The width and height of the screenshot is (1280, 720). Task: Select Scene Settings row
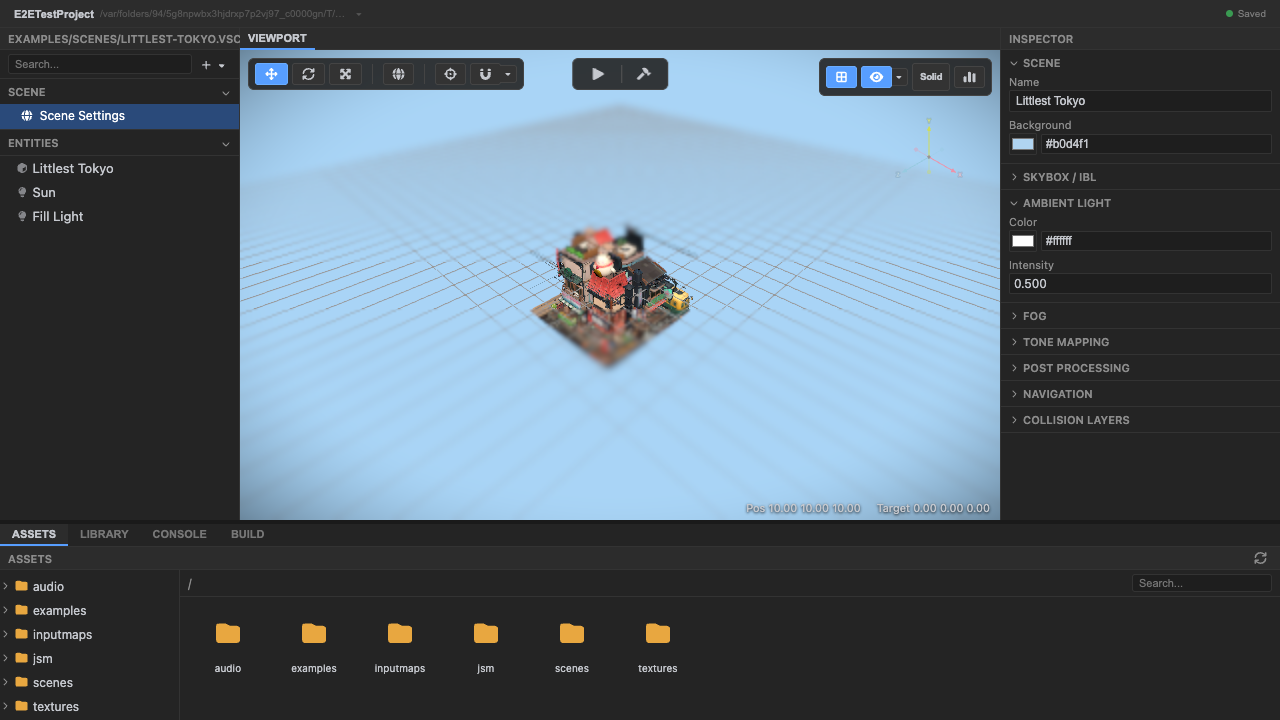coord(120,116)
